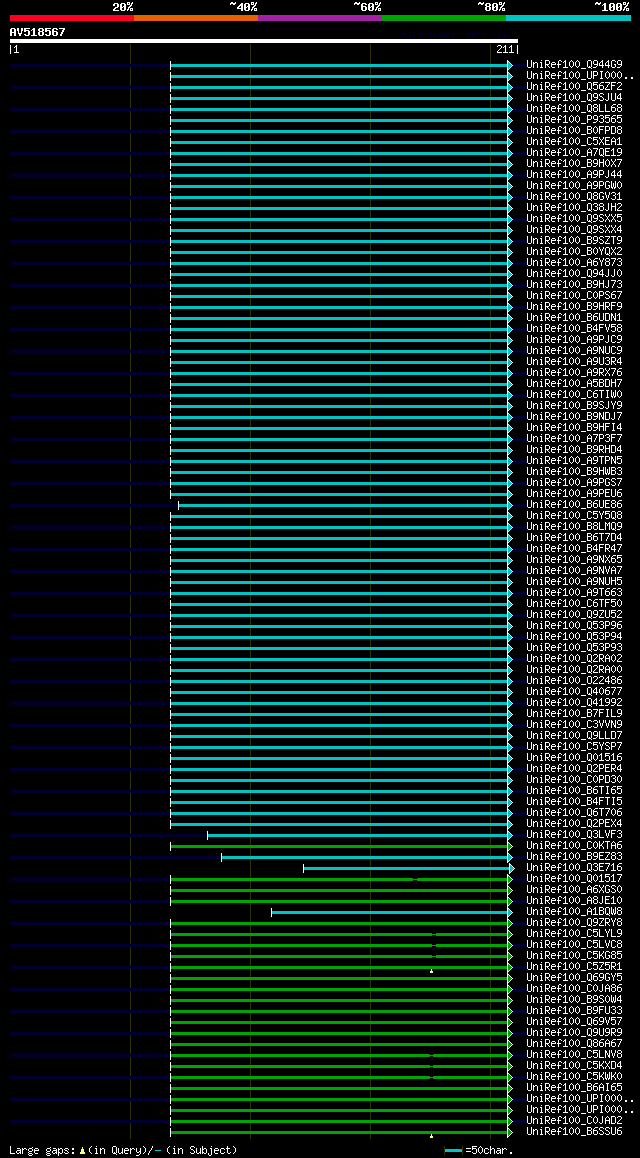Image resolution: width=640 pixels, height=1158 pixels.
Task: Click the cyan alignment bar for UniRef100_Q3LVF3
Action: coord(359,835)
